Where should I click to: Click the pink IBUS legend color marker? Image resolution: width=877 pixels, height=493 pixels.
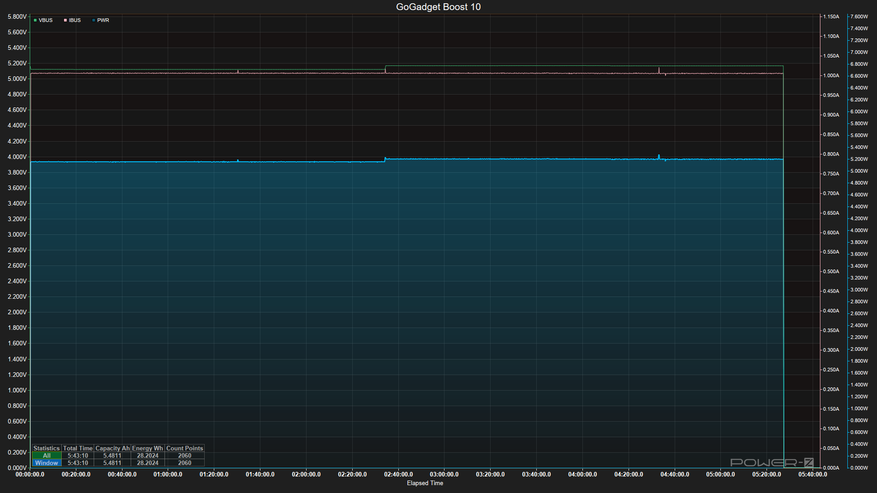tap(64, 20)
